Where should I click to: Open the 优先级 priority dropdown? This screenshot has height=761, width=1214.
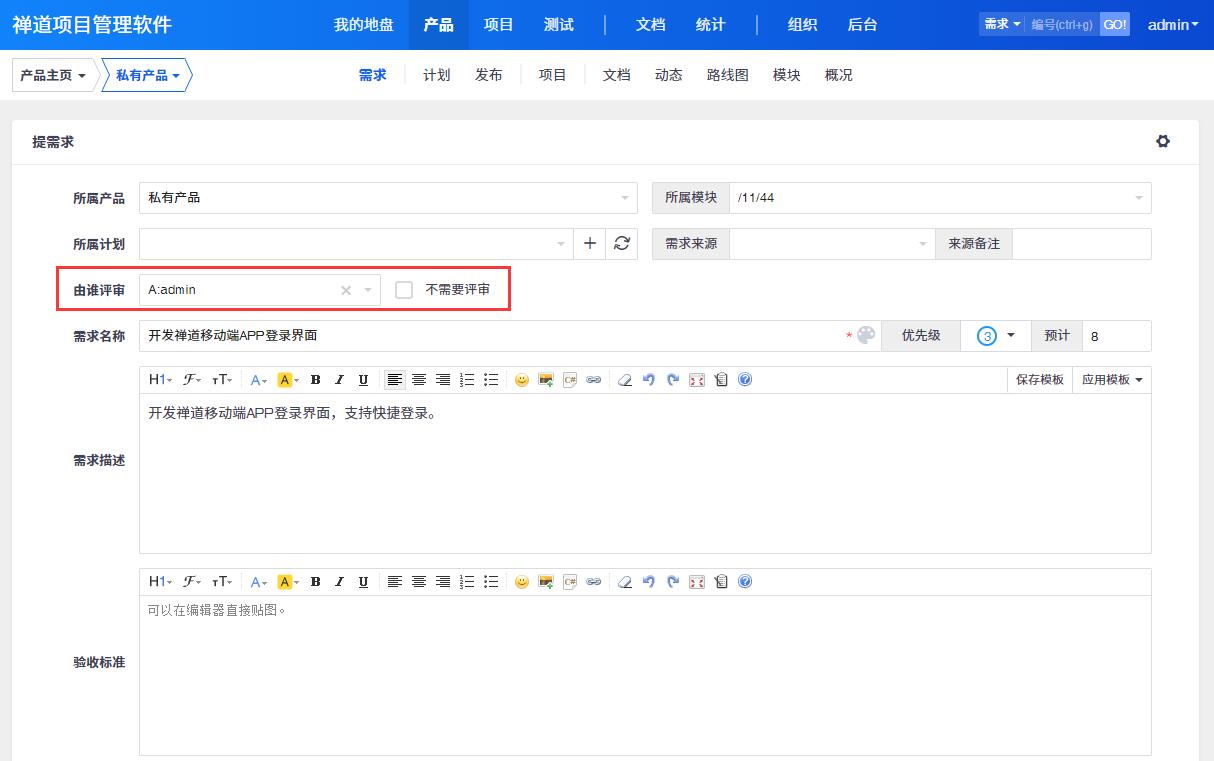coord(997,335)
